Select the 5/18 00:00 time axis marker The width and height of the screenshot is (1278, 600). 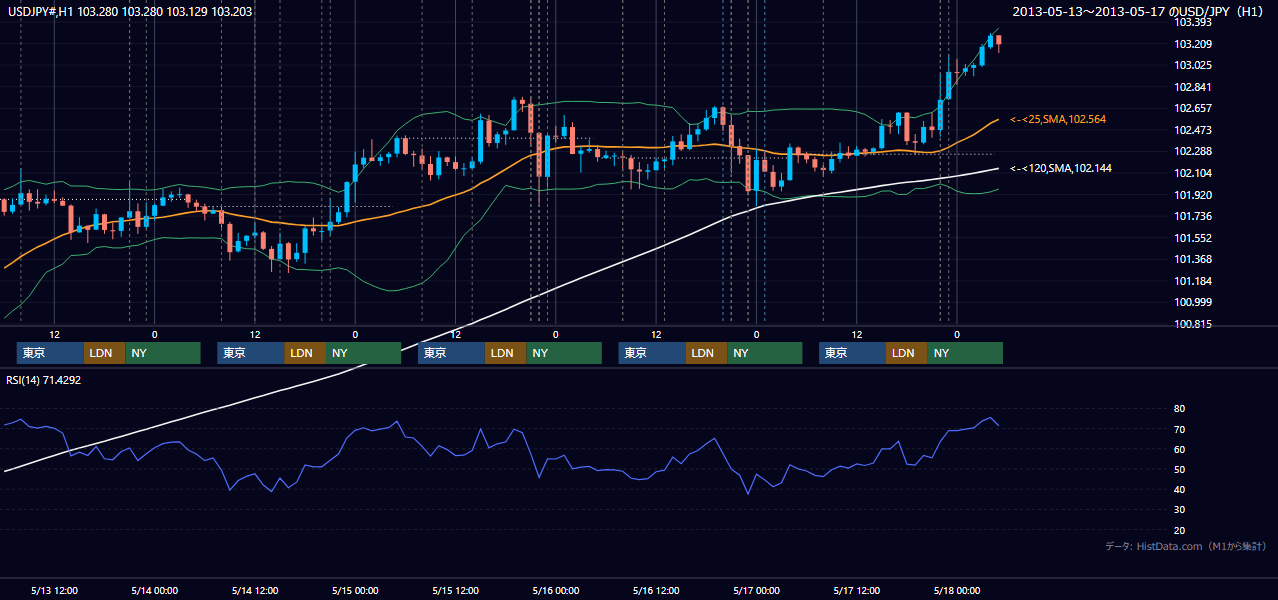pos(957,590)
